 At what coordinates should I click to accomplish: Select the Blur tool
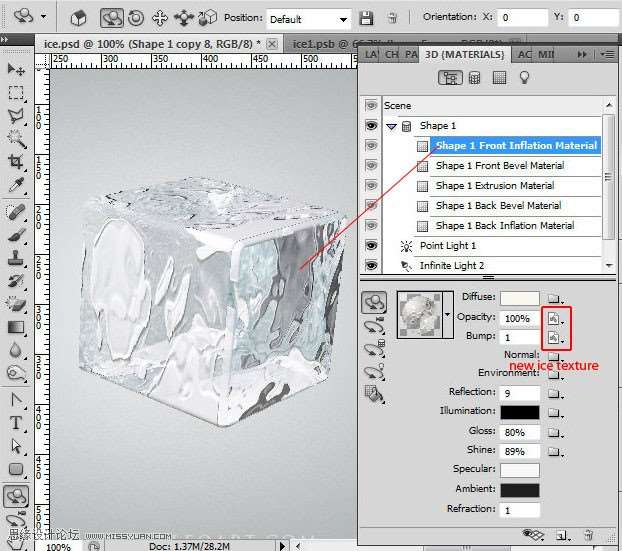click(x=16, y=350)
